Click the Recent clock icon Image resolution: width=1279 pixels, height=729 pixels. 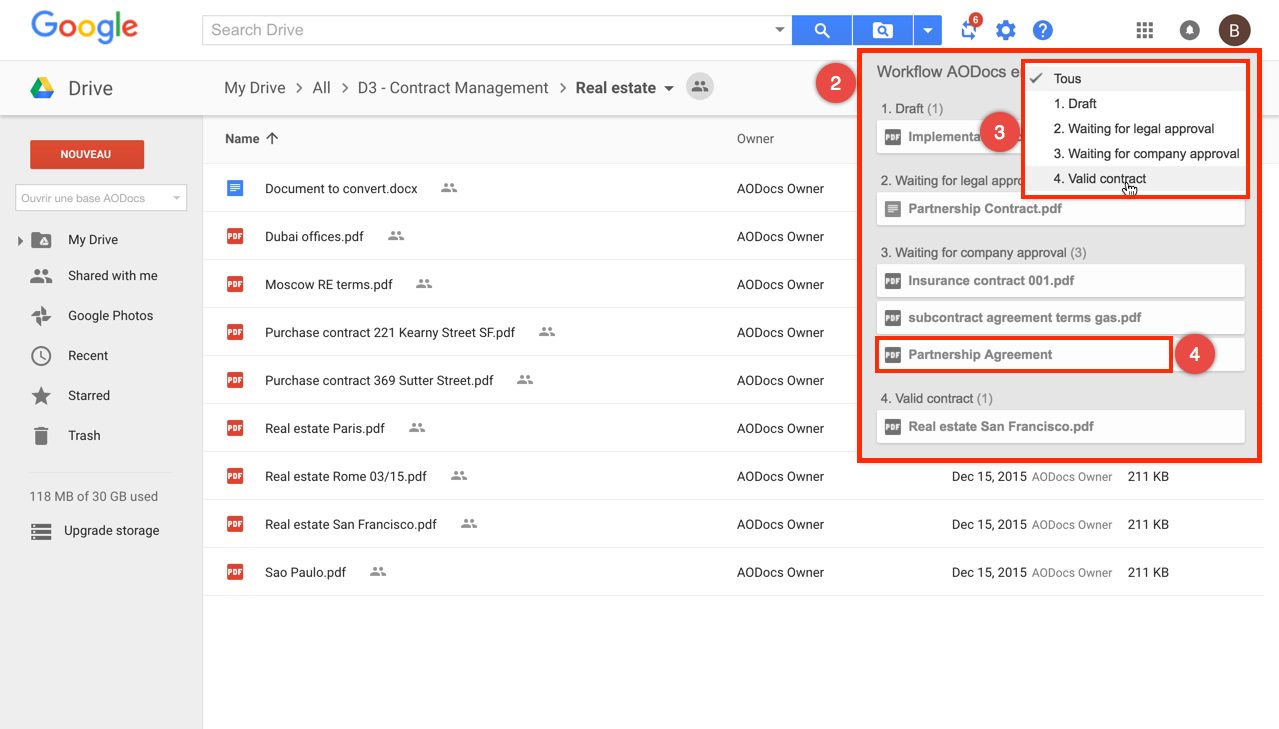click(41, 356)
